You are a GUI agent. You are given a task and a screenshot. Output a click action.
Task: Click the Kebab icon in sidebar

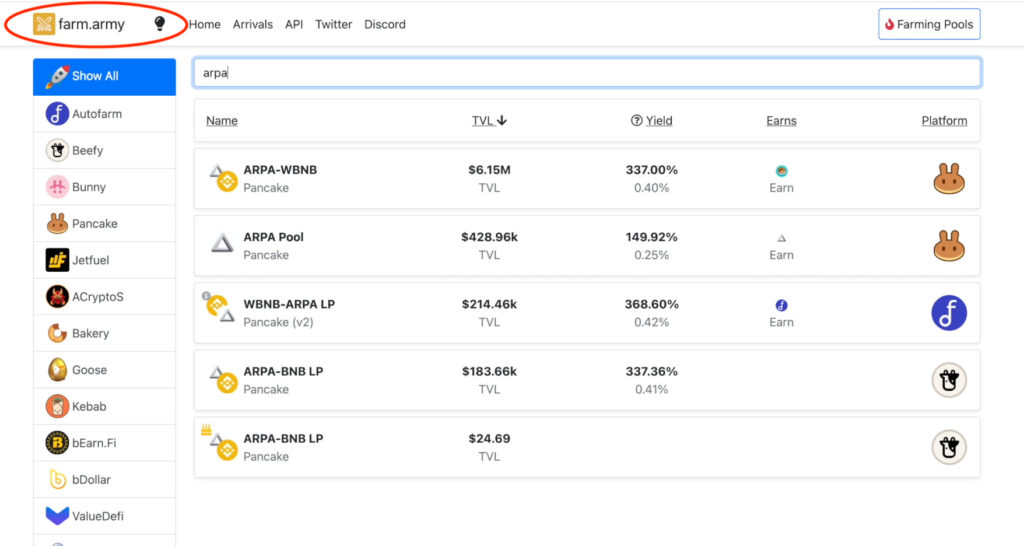pyautogui.click(x=57, y=406)
